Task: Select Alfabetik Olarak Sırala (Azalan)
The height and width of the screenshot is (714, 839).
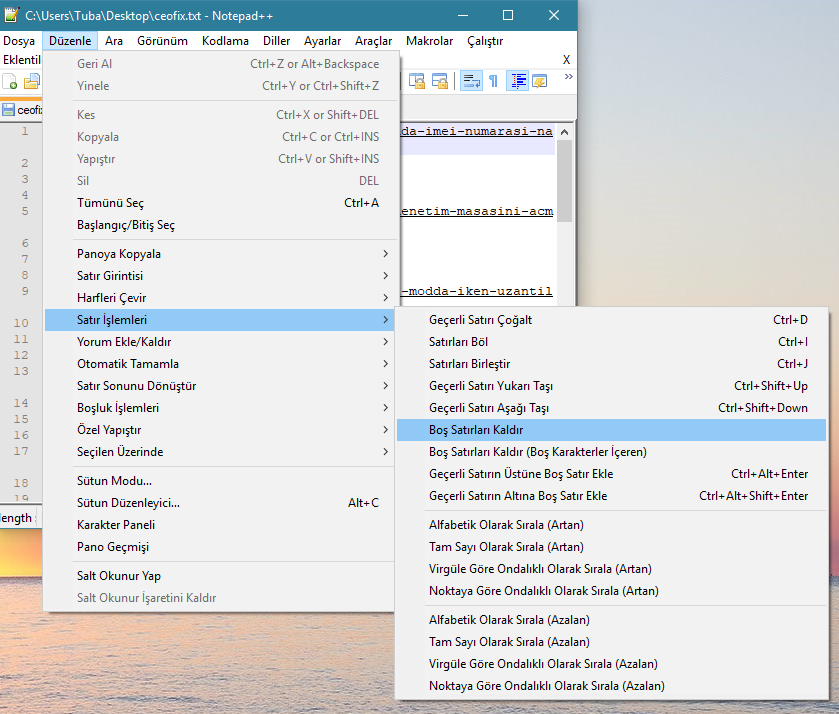Action: (612, 619)
